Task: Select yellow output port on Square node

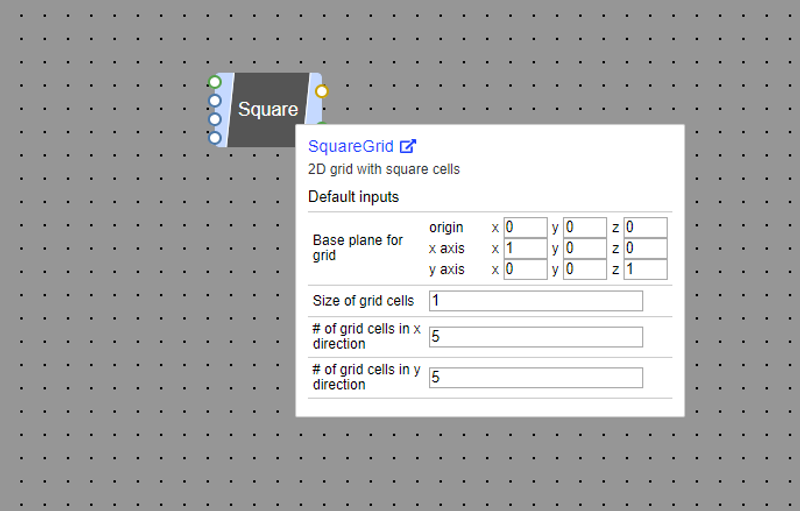Action: click(x=321, y=91)
